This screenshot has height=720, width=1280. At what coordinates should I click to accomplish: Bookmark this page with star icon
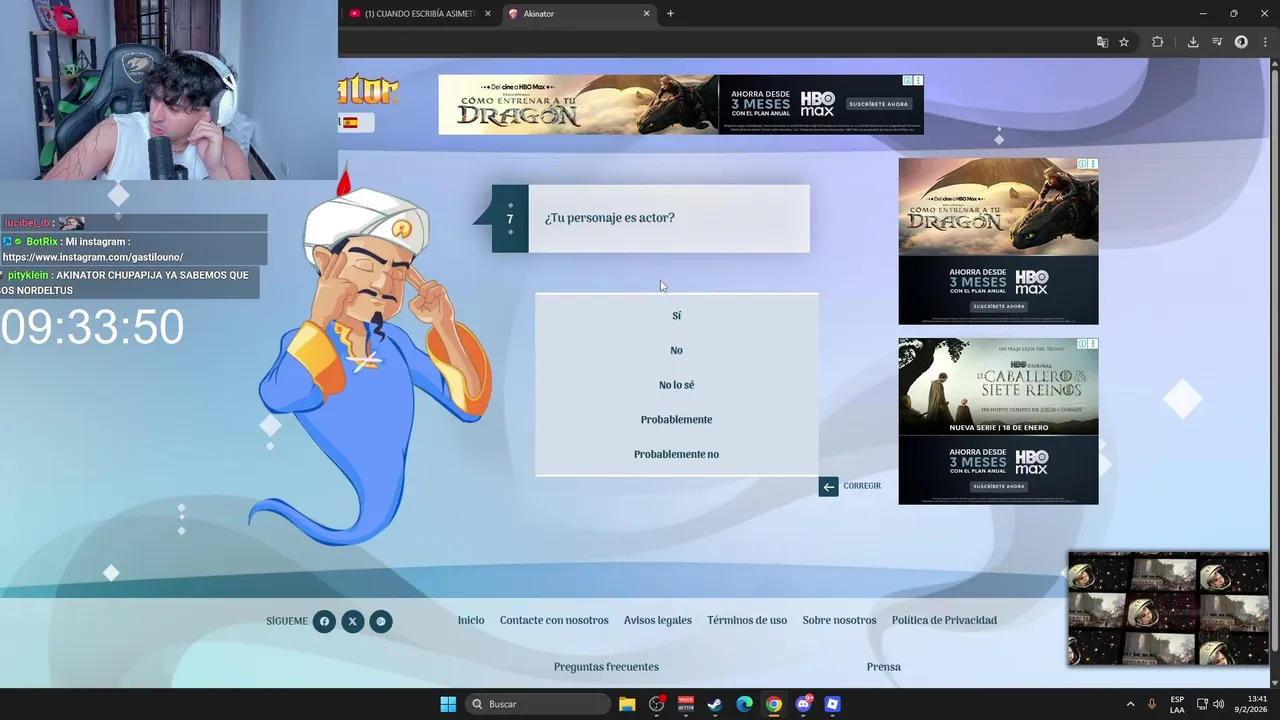pos(1124,42)
